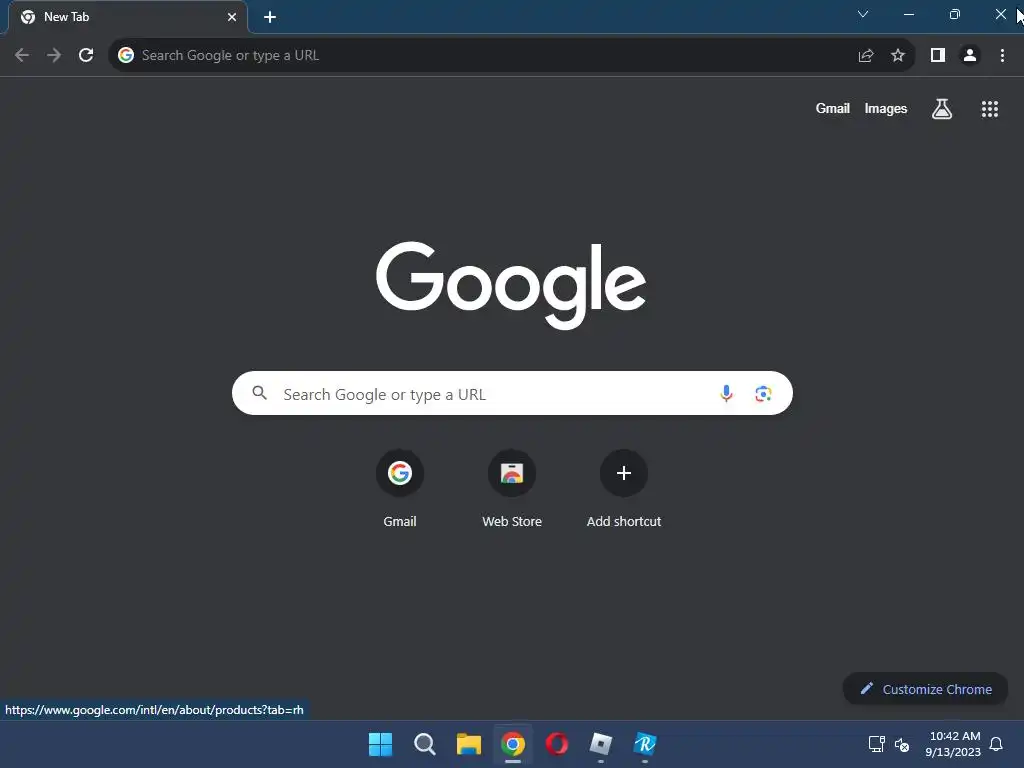Viewport: 1024px width, 768px height.
Task: Open the Chrome three-dot menu
Action: (1002, 56)
